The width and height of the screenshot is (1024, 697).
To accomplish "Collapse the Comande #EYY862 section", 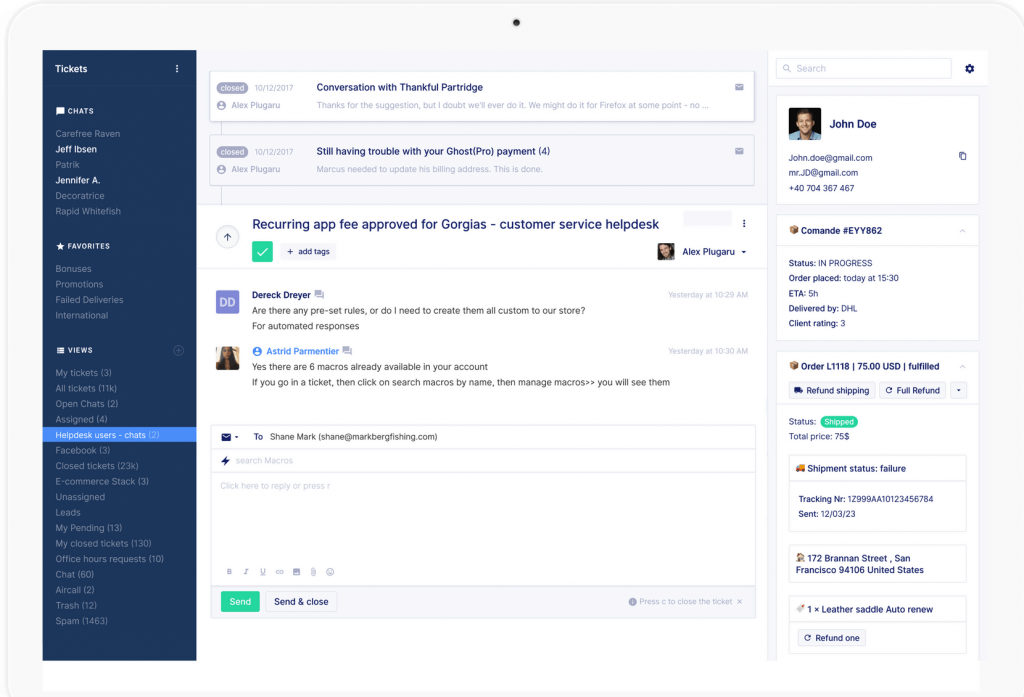I will (x=962, y=231).
